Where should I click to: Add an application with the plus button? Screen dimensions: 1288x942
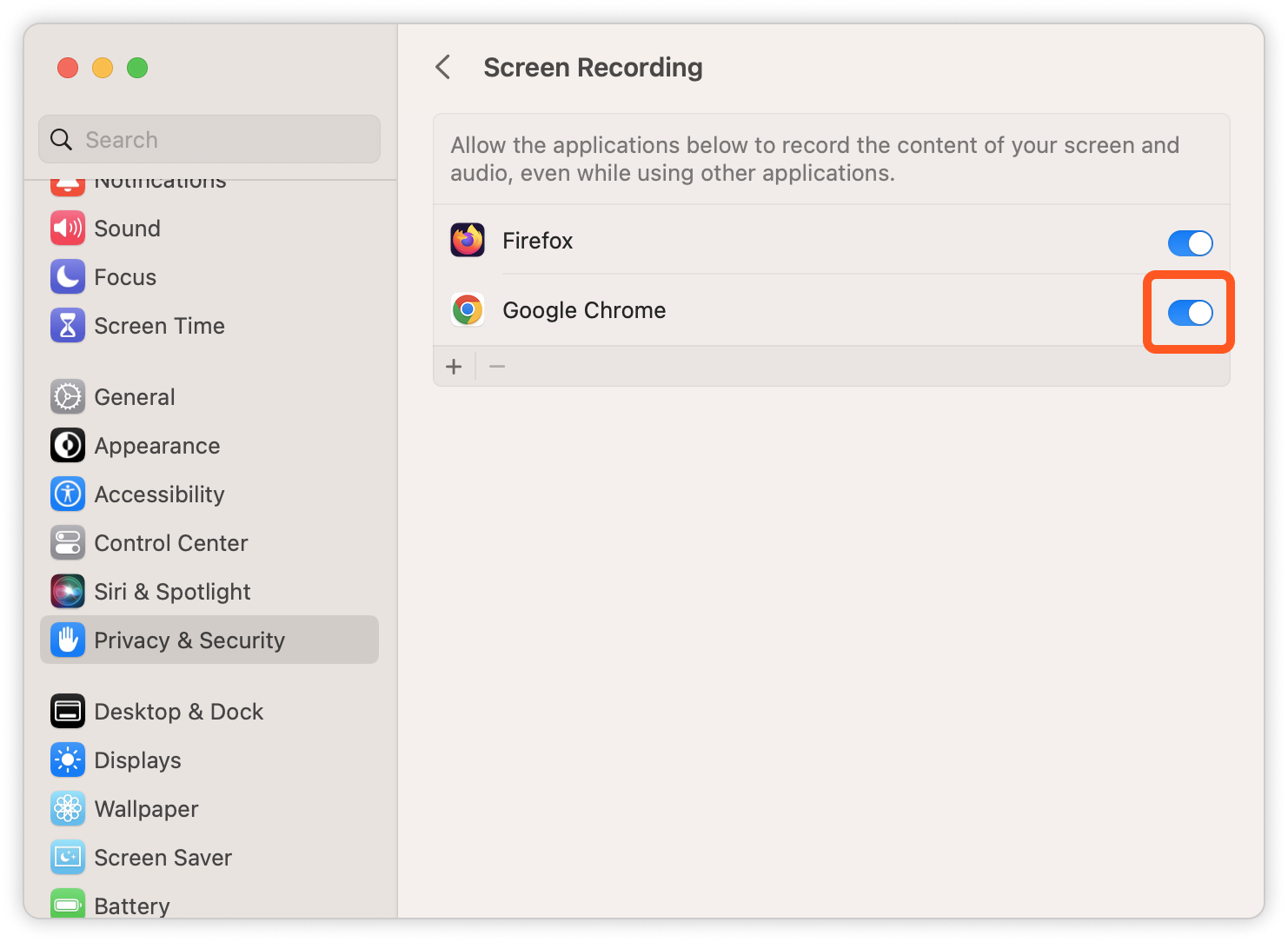click(x=454, y=367)
